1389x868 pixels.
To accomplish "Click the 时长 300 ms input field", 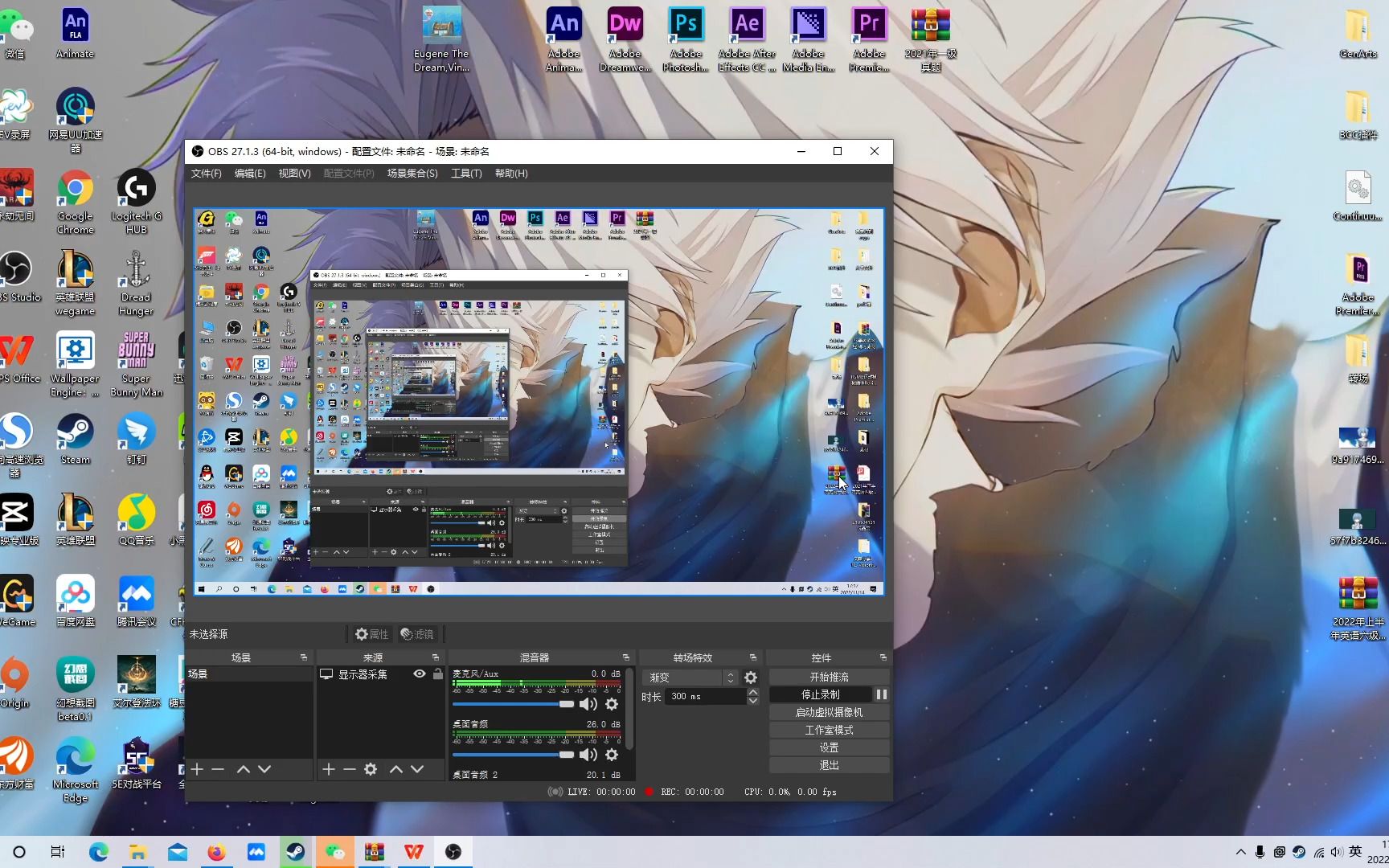I will point(705,696).
